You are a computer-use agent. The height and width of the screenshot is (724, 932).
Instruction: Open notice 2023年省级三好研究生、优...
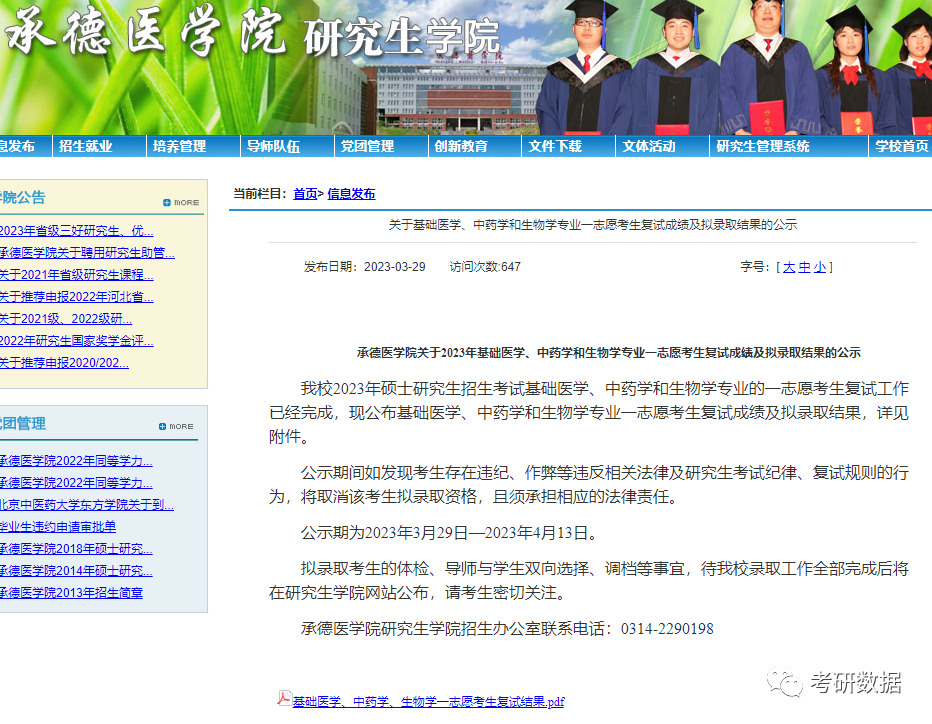(x=76, y=231)
